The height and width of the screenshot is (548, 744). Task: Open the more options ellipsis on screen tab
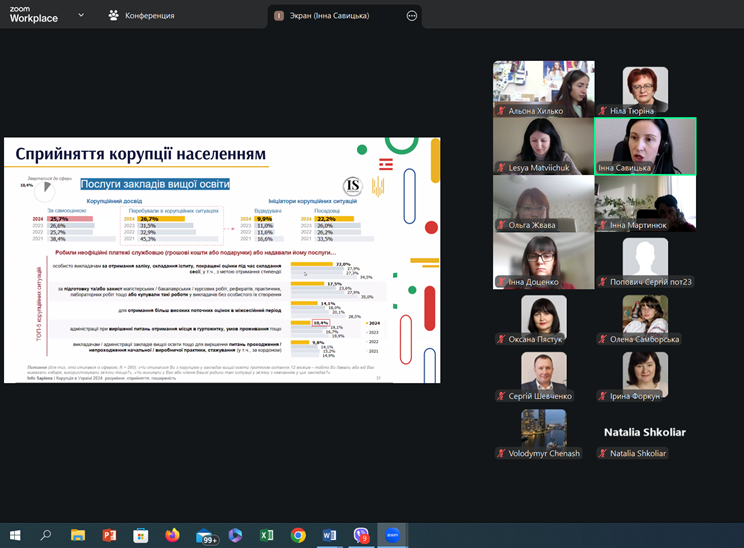tap(412, 16)
